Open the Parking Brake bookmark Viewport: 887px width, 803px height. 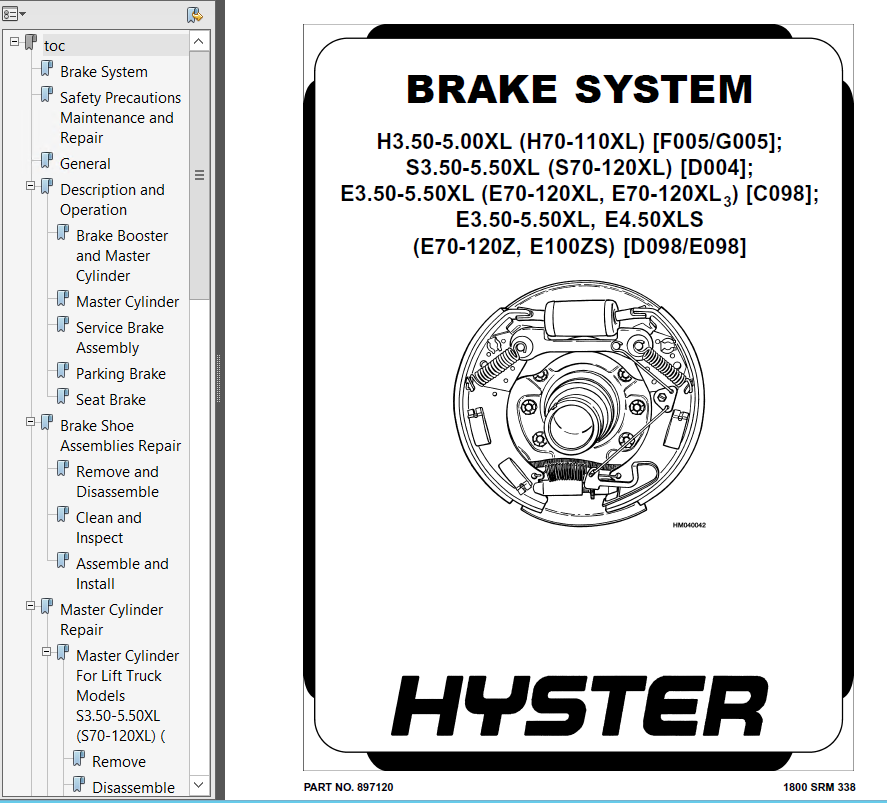tap(120, 374)
